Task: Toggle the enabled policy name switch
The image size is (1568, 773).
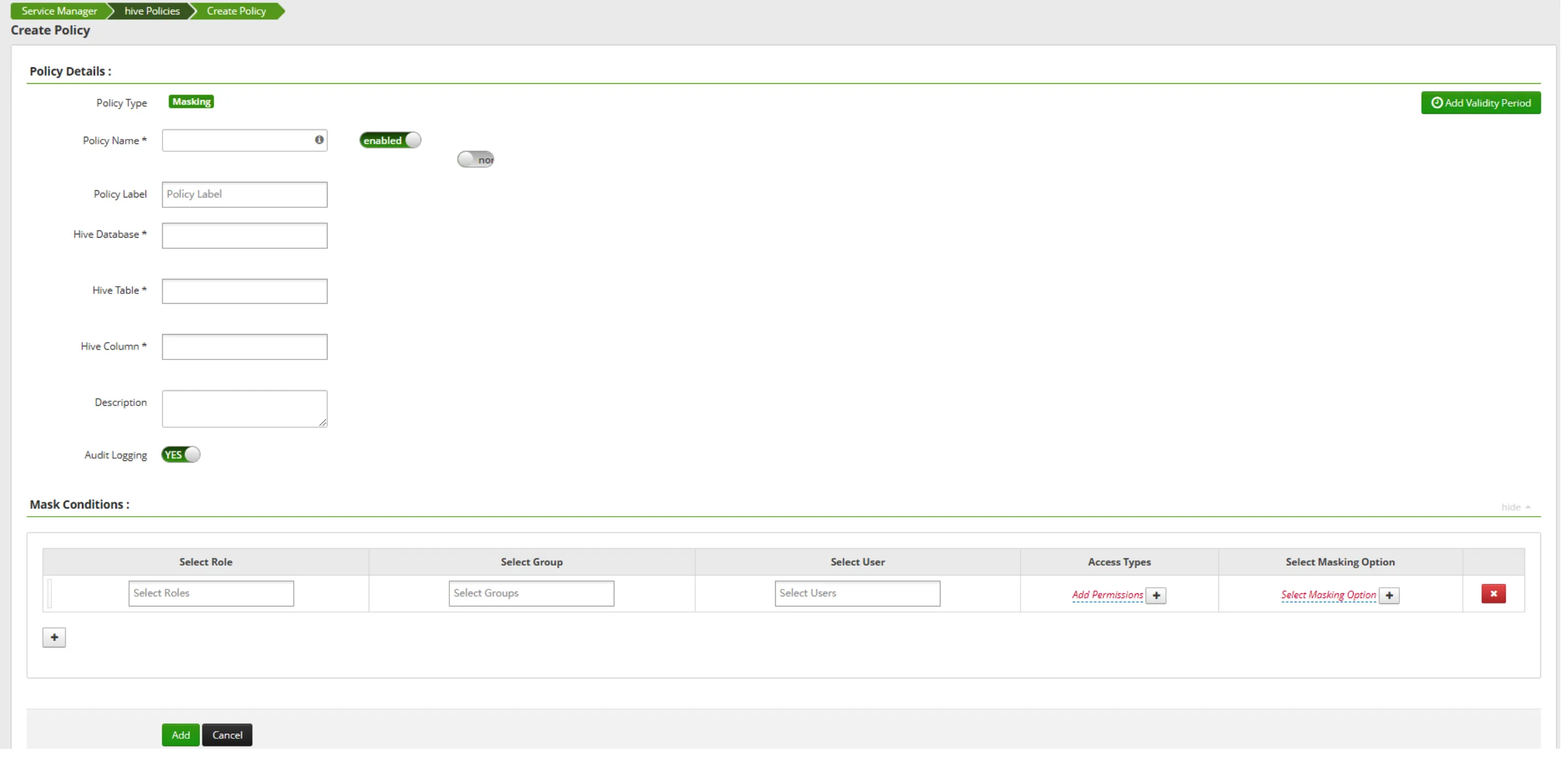Action: click(391, 140)
